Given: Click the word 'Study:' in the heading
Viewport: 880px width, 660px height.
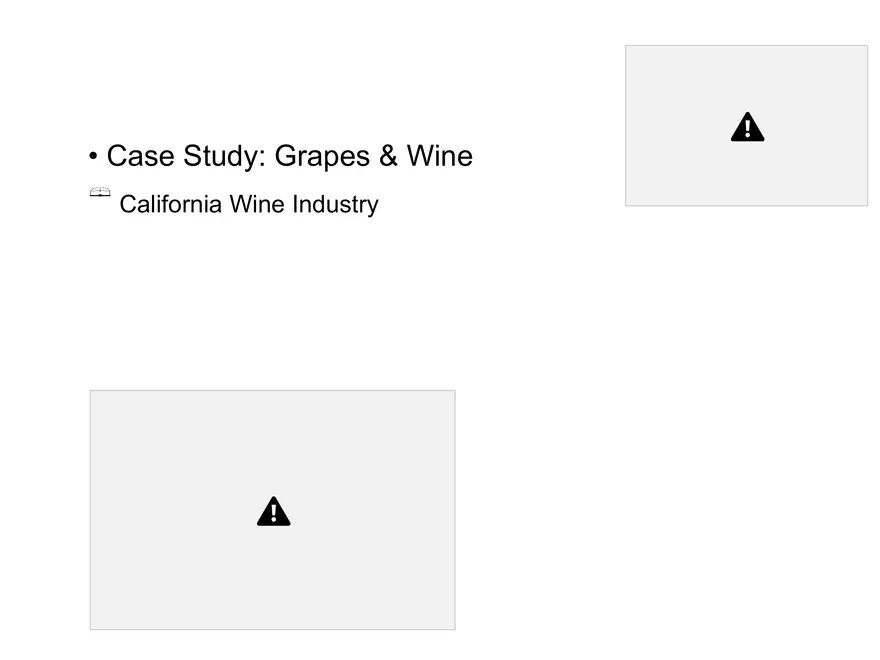Looking at the screenshot, I should pyautogui.click(x=224, y=157).
